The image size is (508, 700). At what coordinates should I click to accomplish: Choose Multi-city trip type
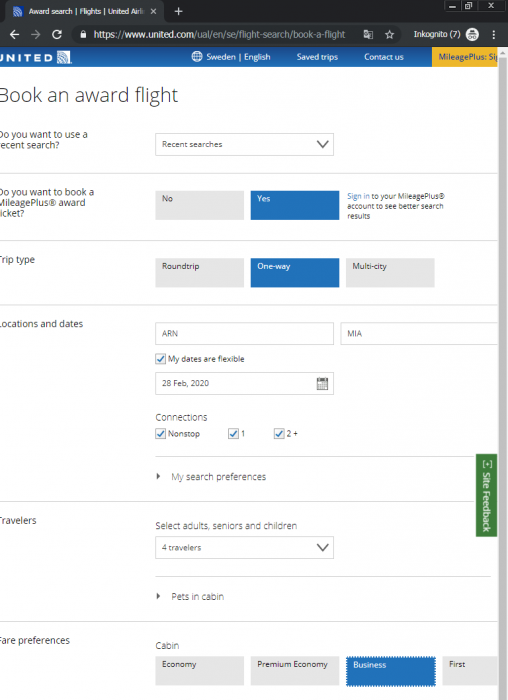390,273
